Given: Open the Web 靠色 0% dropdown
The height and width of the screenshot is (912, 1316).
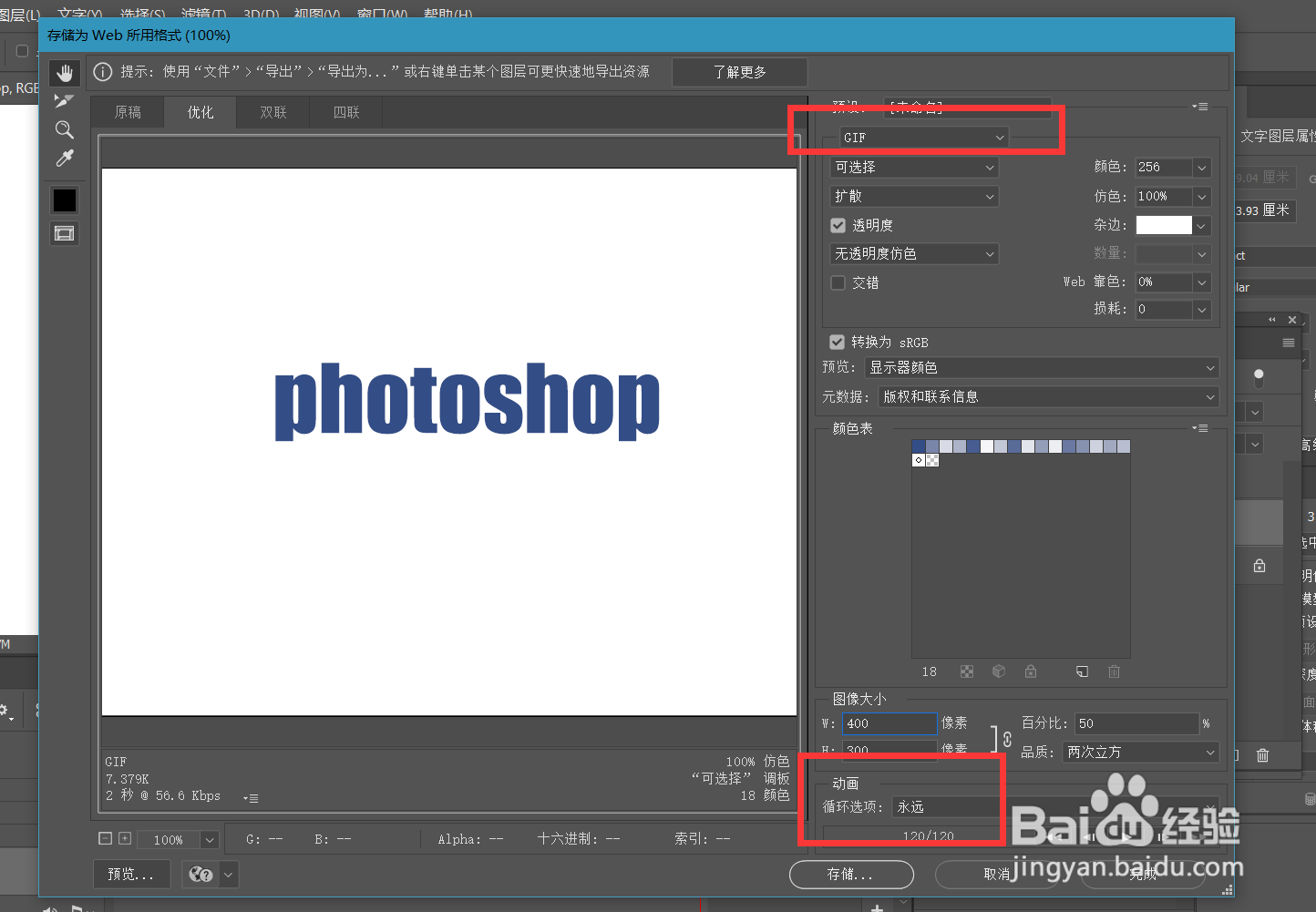Looking at the screenshot, I should coord(1202,282).
